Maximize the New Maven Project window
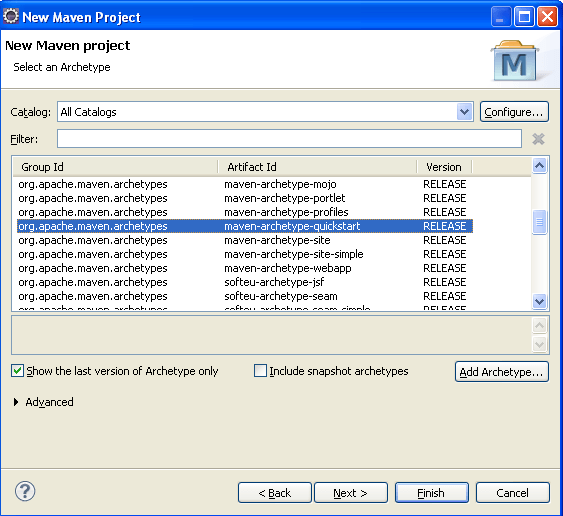The image size is (563, 516). pyautogui.click(x=524, y=17)
